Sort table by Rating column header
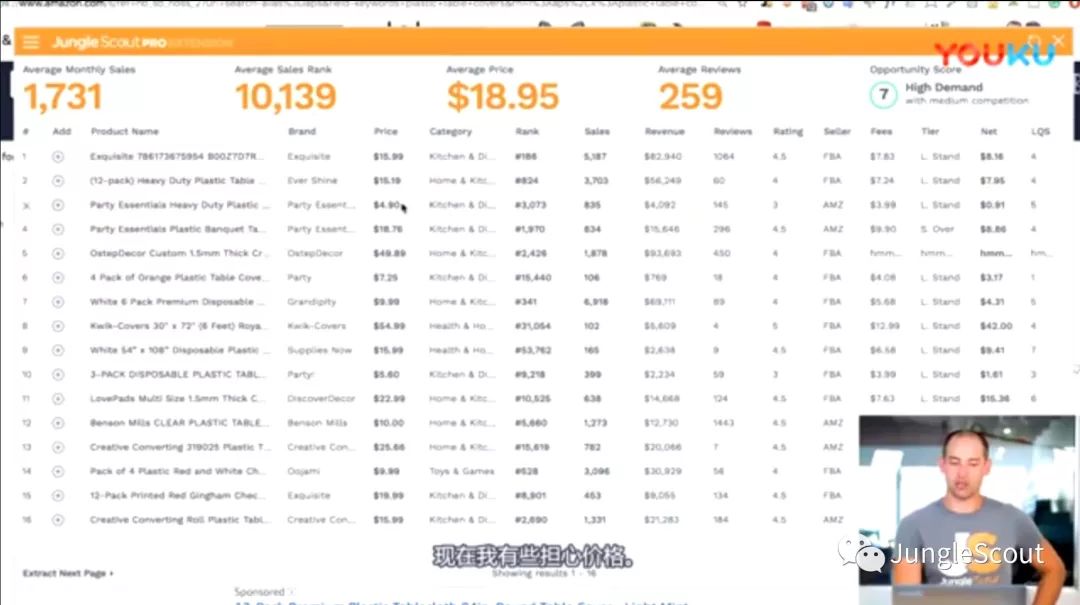 788,131
